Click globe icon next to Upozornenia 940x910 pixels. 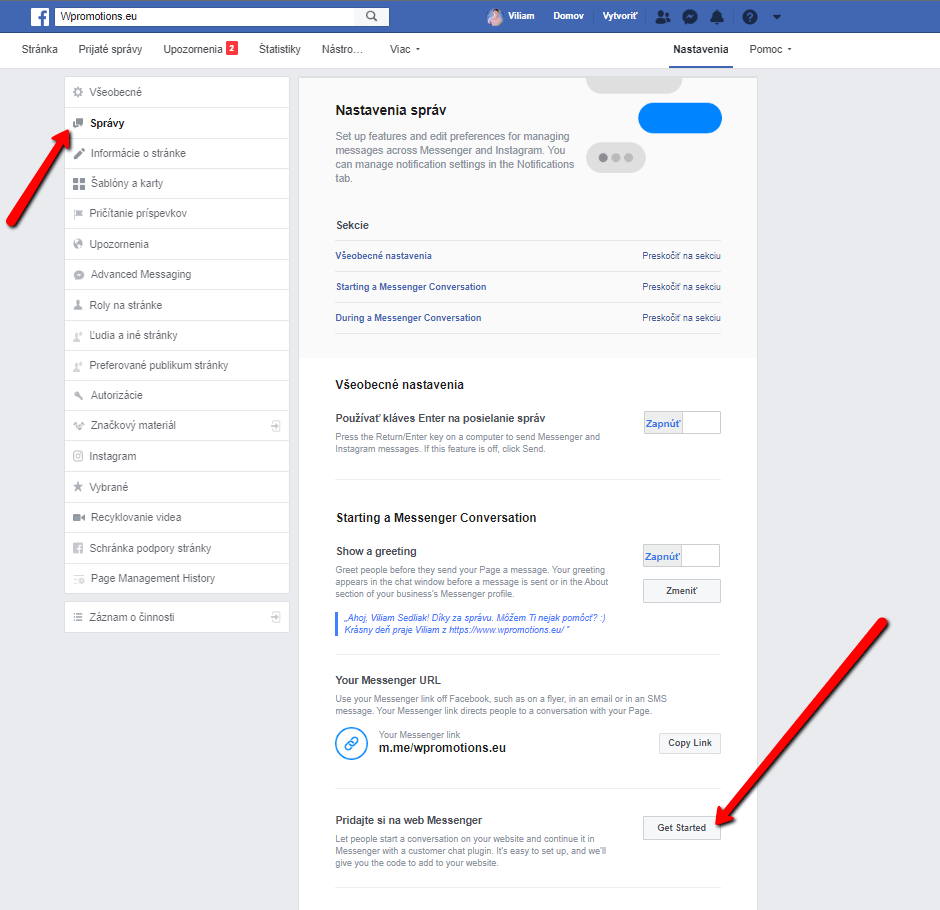tap(78, 244)
